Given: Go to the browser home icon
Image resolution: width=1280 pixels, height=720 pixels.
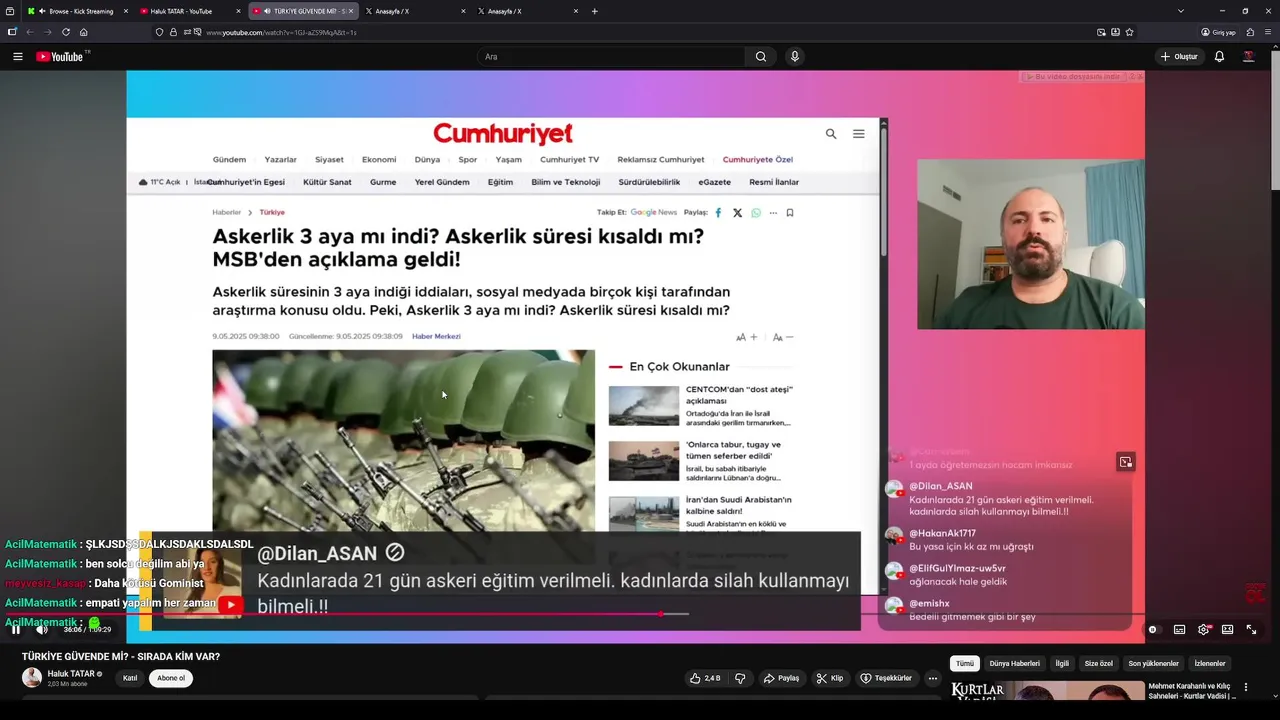Looking at the screenshot, I should tap(84, 32).
